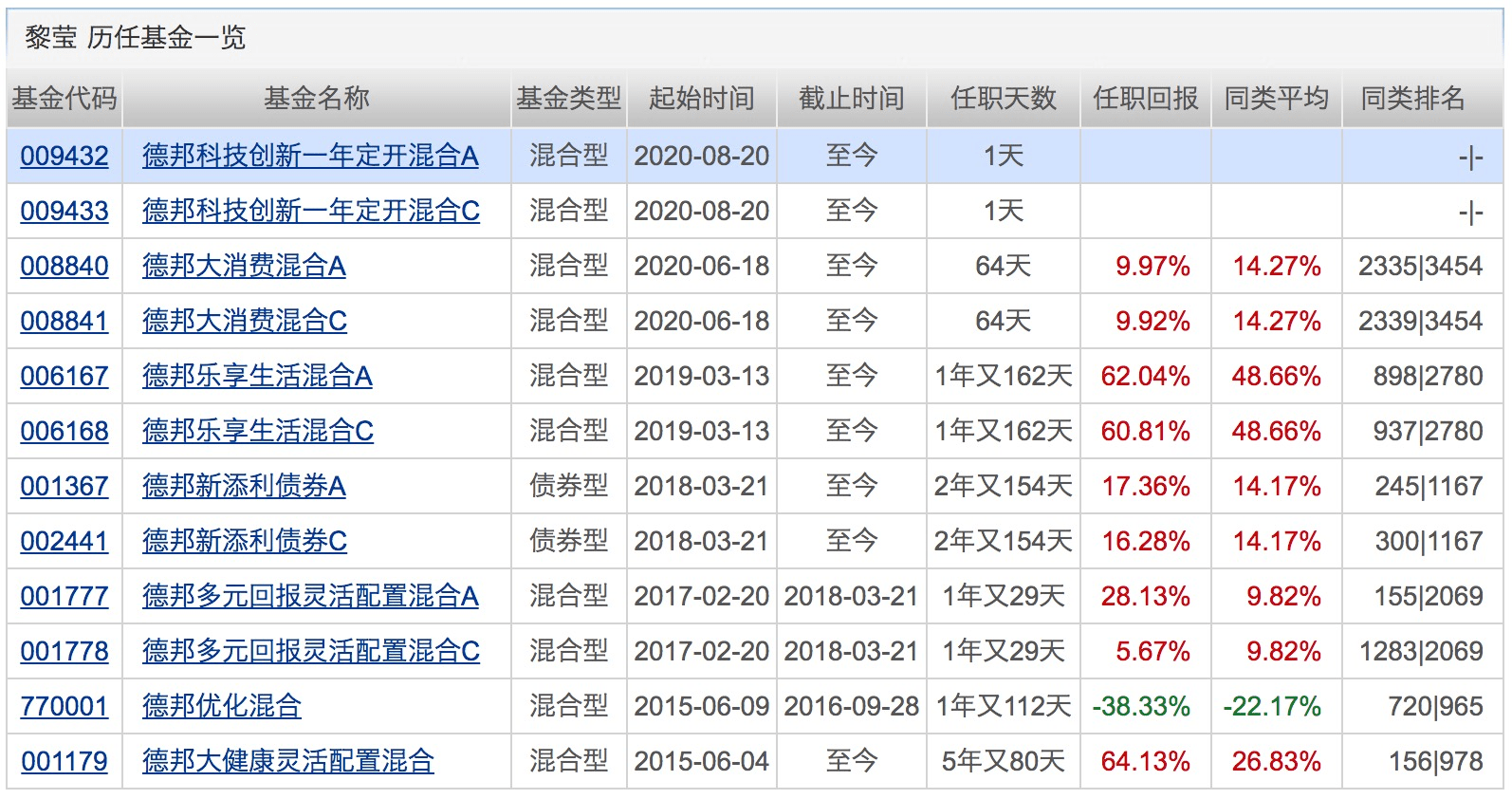Open fund code link 001777
The height and width of the screenshot is (799, 1512).
tap(65, 596)
